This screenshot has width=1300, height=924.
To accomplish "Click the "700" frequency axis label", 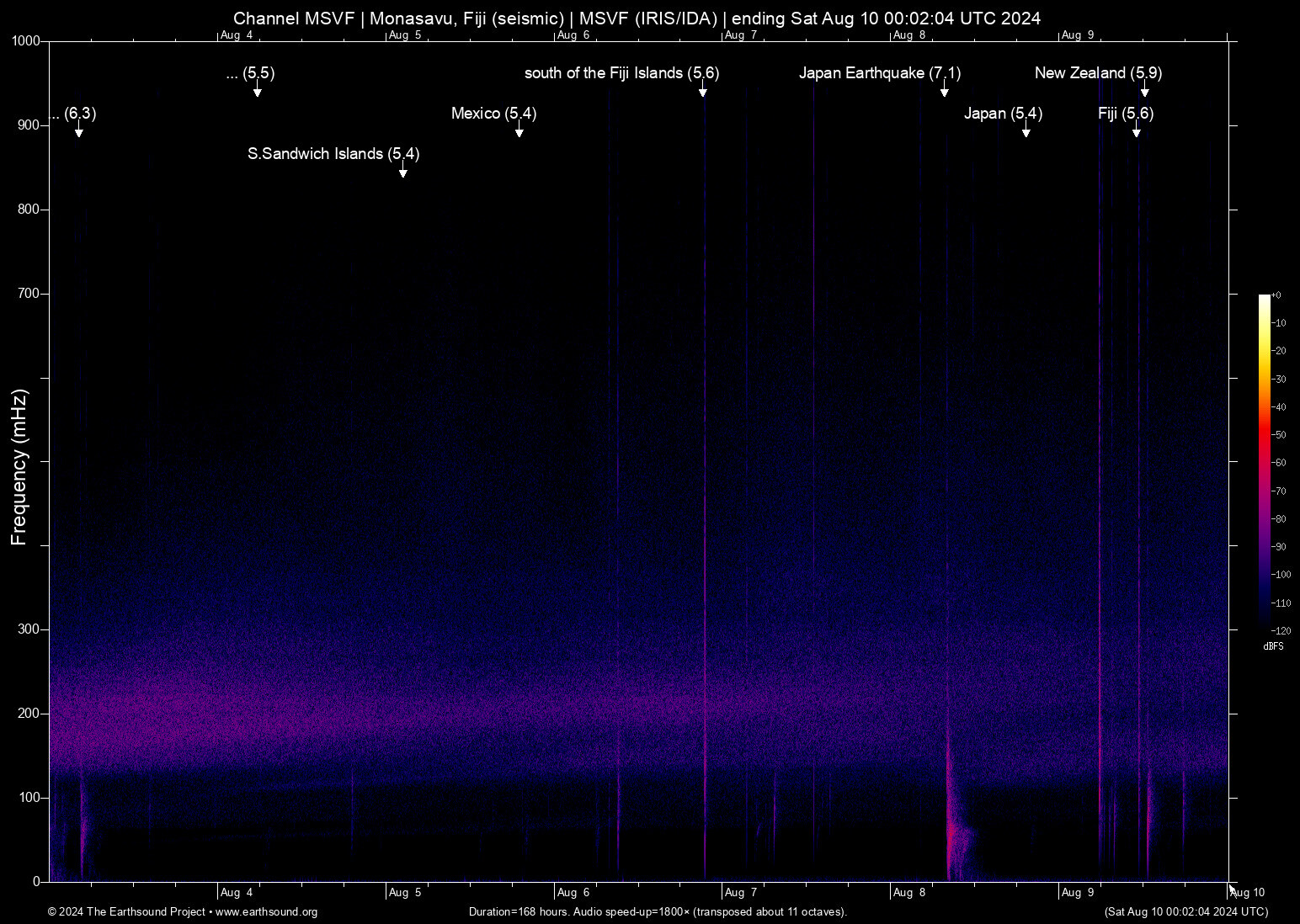I will 29,294.
